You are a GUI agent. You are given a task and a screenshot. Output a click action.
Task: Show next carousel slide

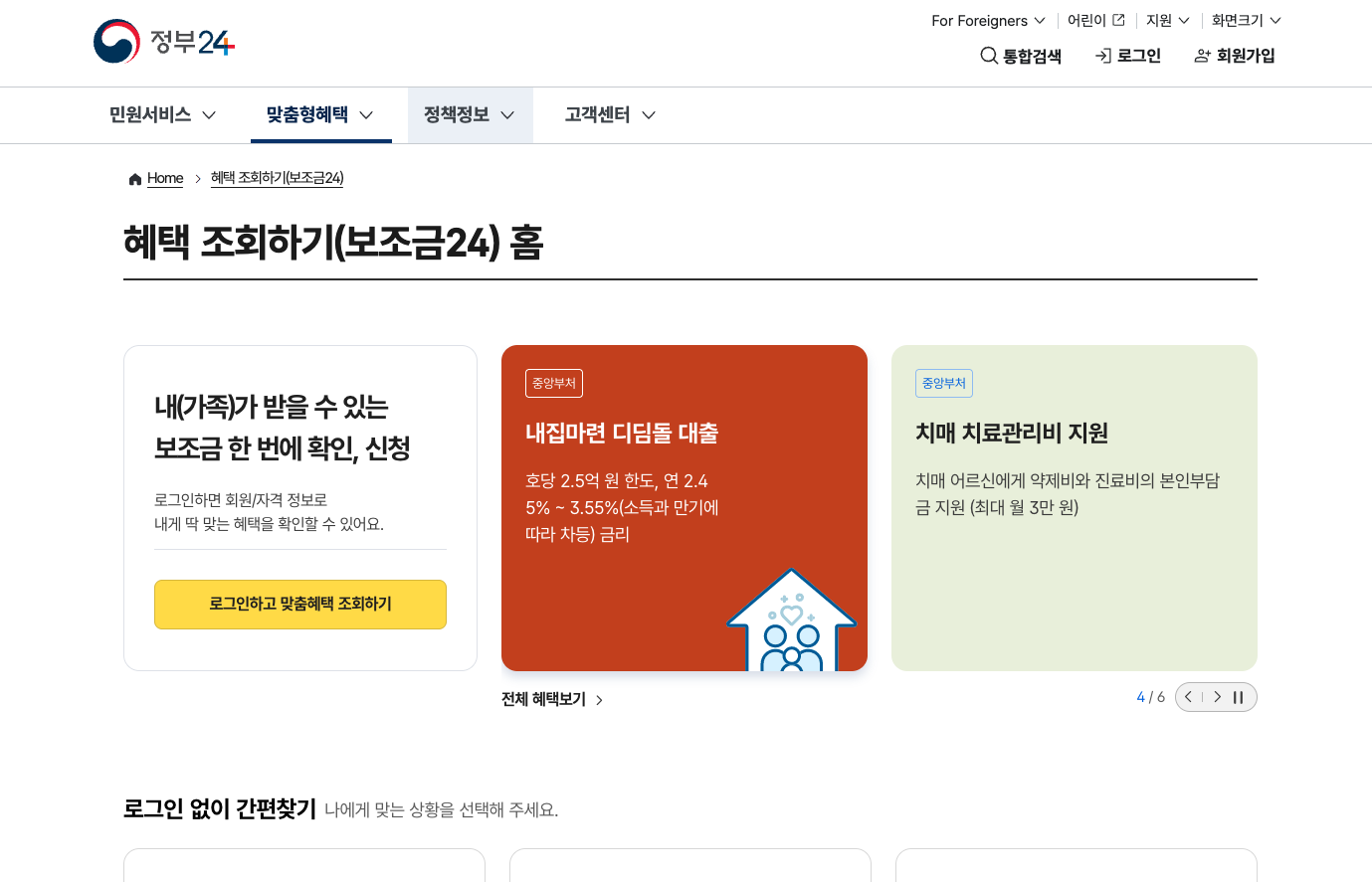1217,697
